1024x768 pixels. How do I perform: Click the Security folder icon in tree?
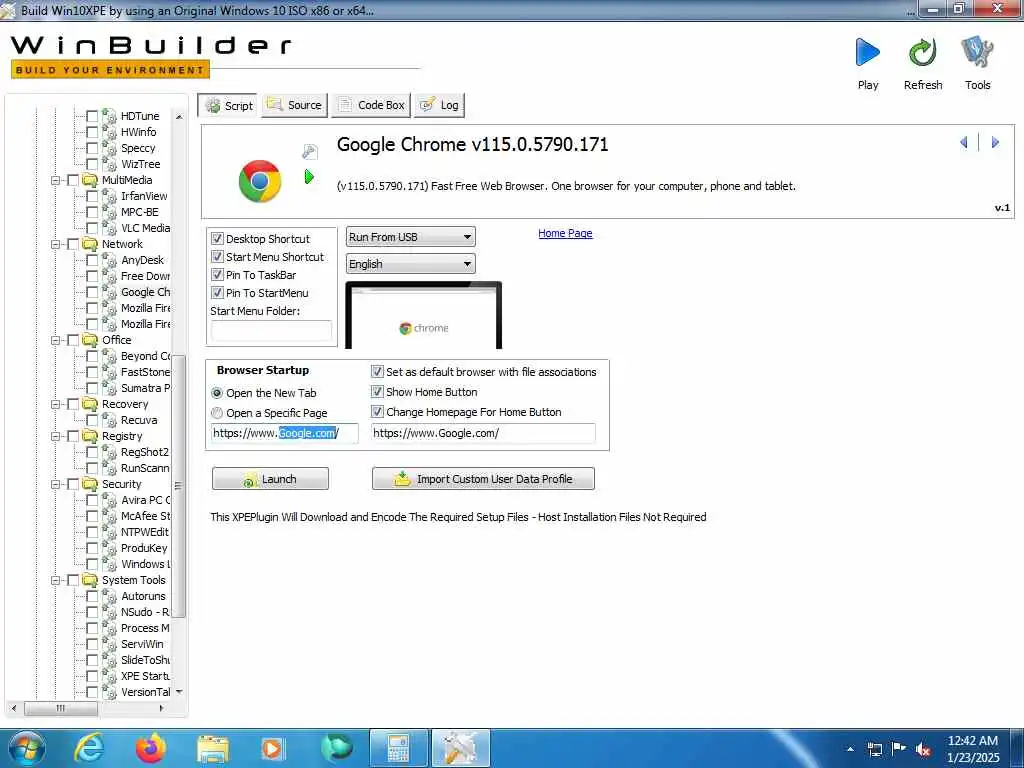(x=90, y=485)
